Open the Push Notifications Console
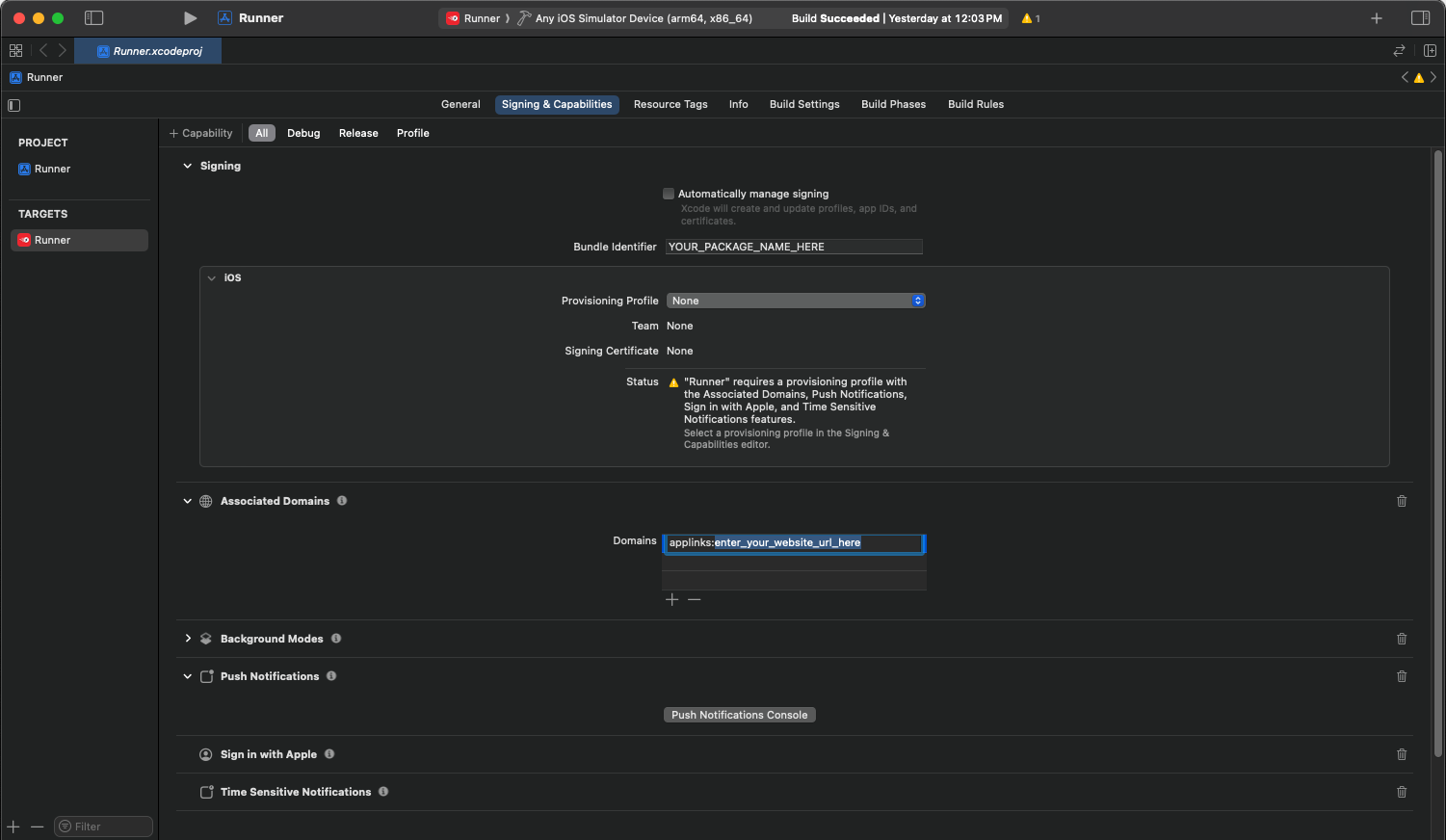 [x=740, y=715]
